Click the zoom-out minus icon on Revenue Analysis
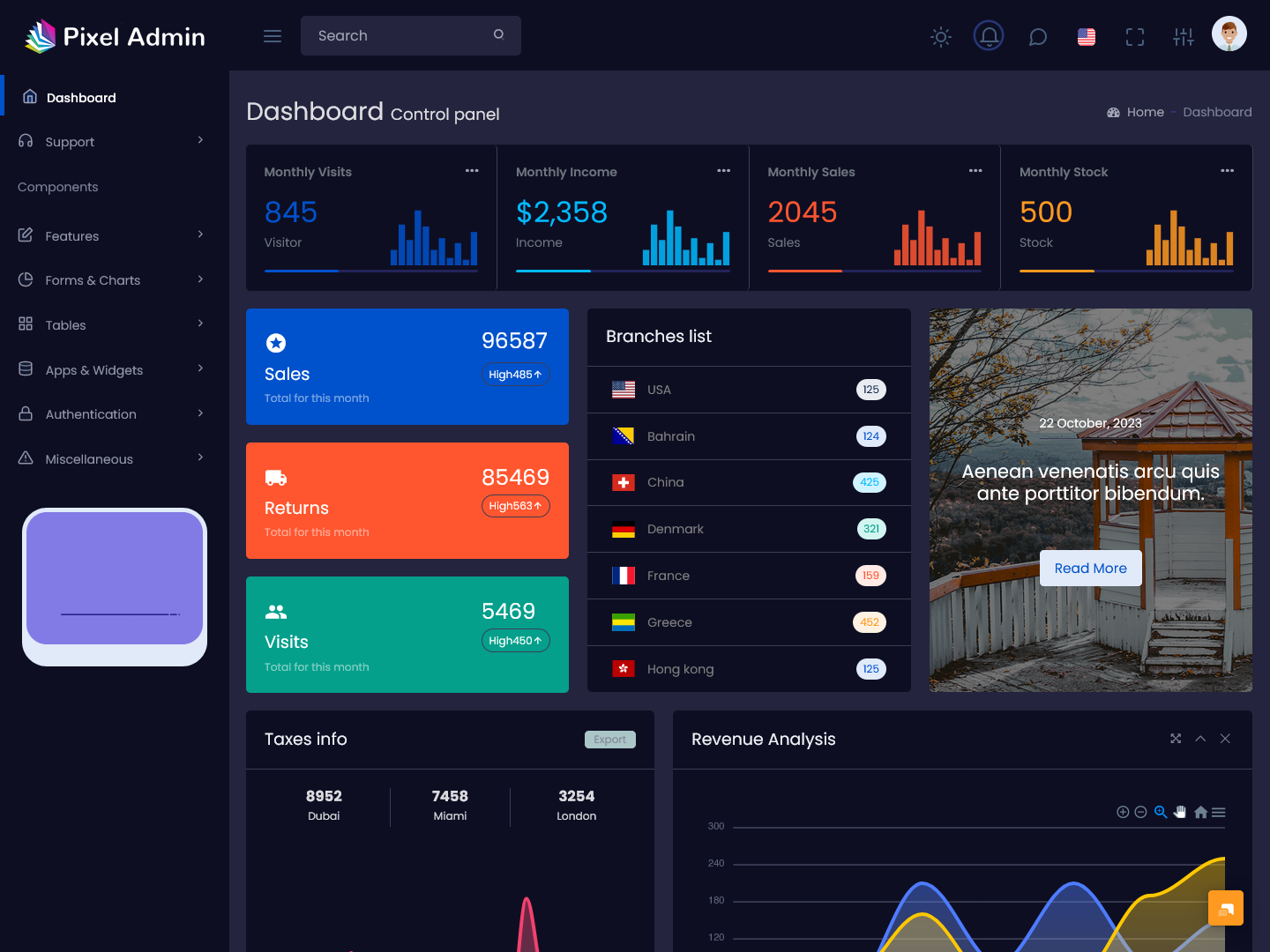The width and height of the screenshot is (1270, 952). pos(1141,811)
